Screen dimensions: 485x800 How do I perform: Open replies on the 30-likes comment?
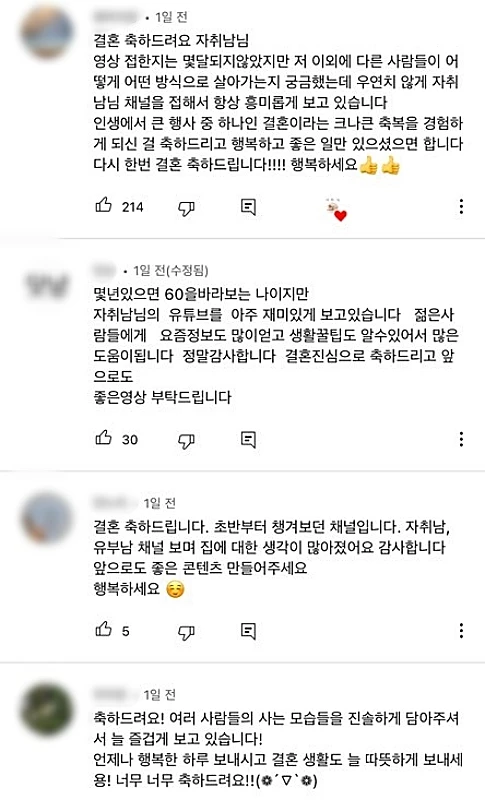click(x=248, y=439)
